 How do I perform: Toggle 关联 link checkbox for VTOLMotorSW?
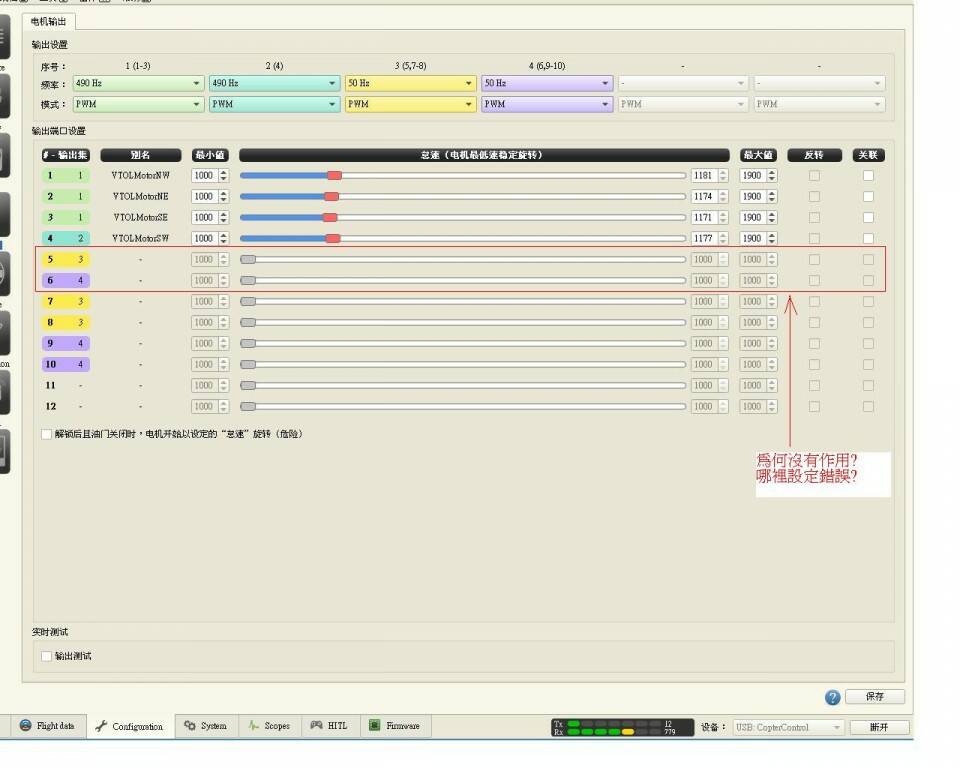coord(868,238)
